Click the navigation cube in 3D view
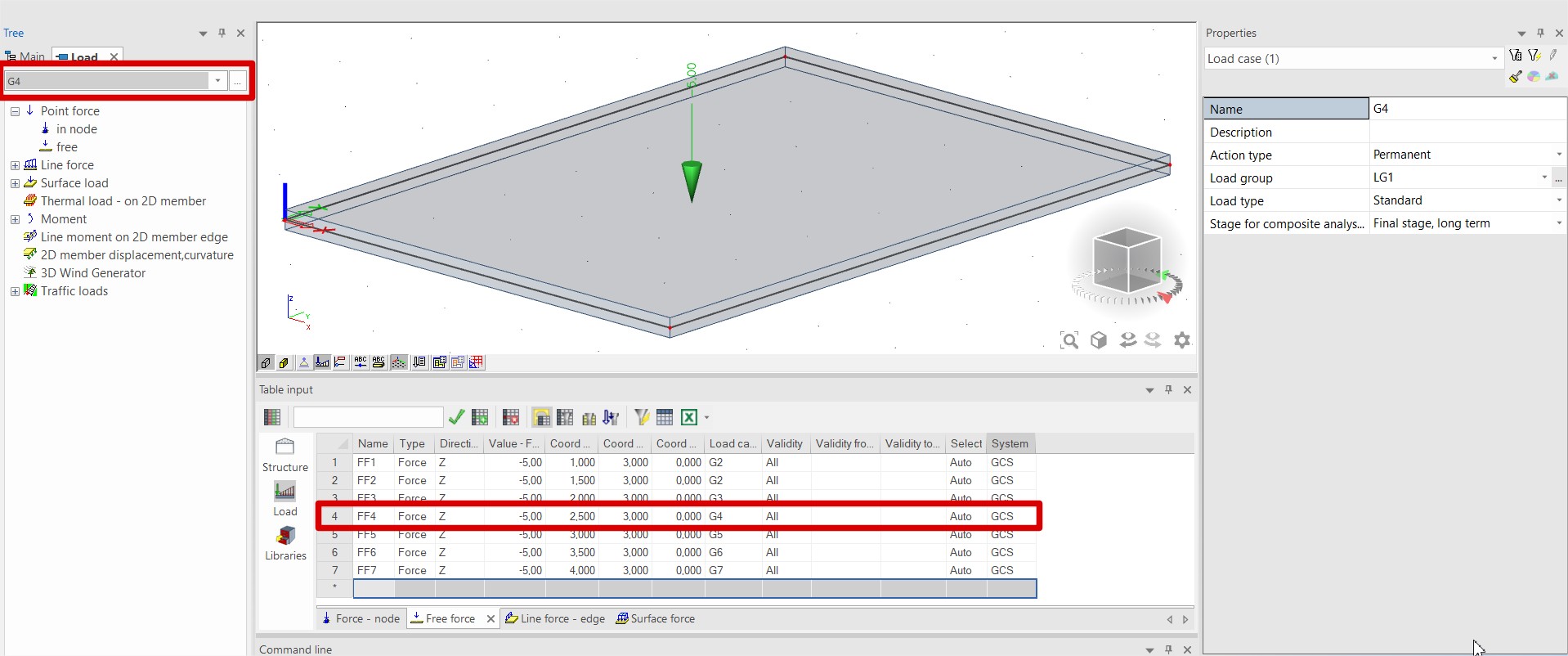Viewport: 1568px width, 656px height. [1127, 259]
